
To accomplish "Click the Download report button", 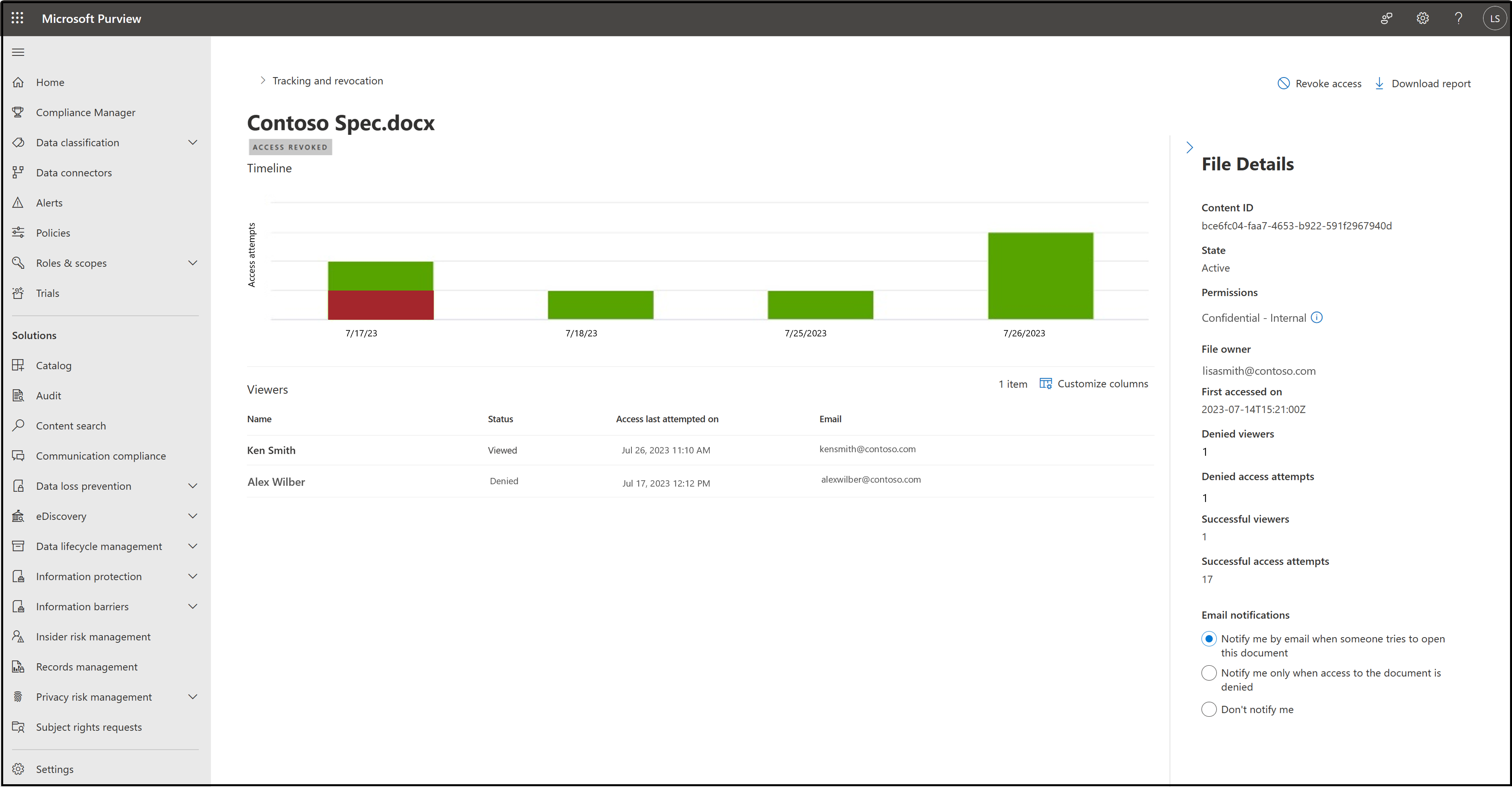I will click(1422, 83).
